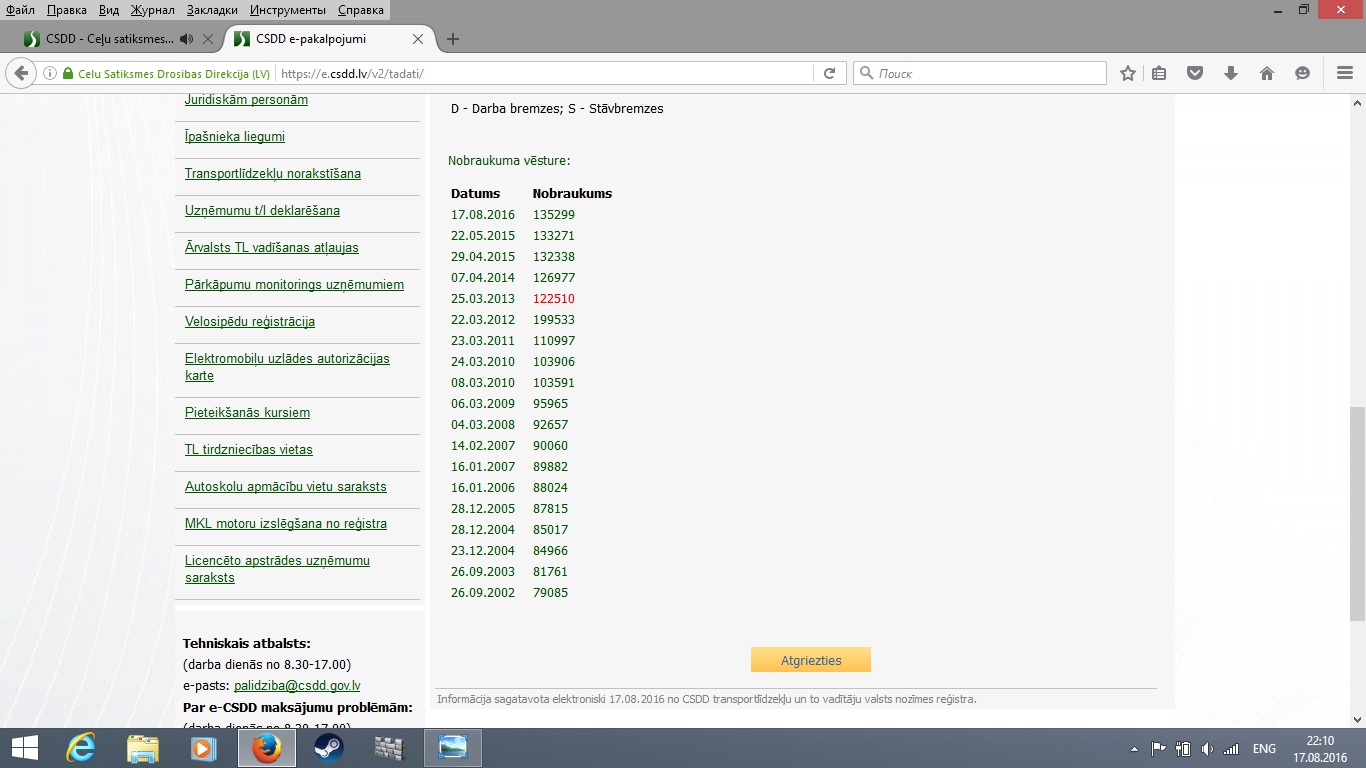Open MKL motoru izslēgšana no reģistra link

[x=286, y=524]
